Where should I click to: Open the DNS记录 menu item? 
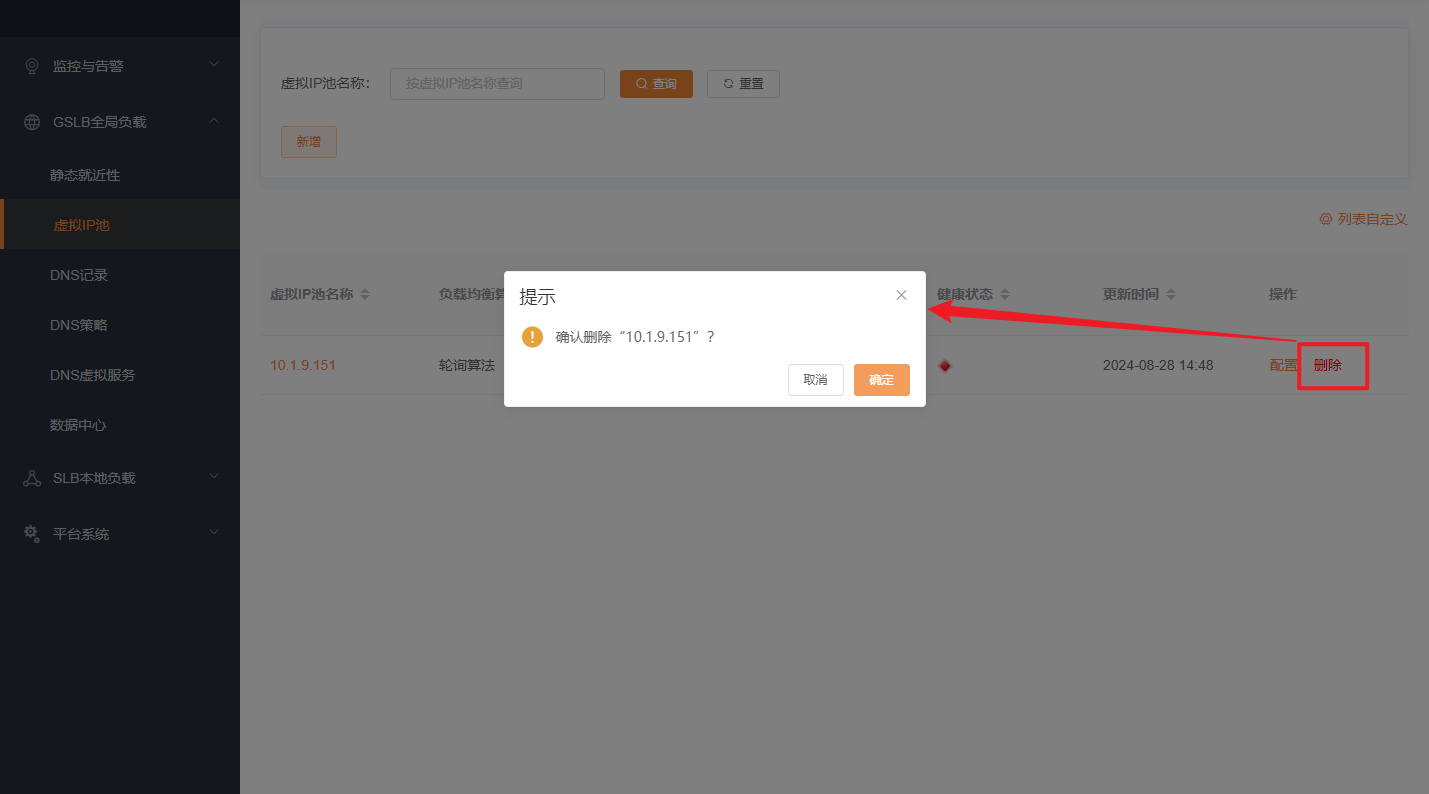(79, 275)
